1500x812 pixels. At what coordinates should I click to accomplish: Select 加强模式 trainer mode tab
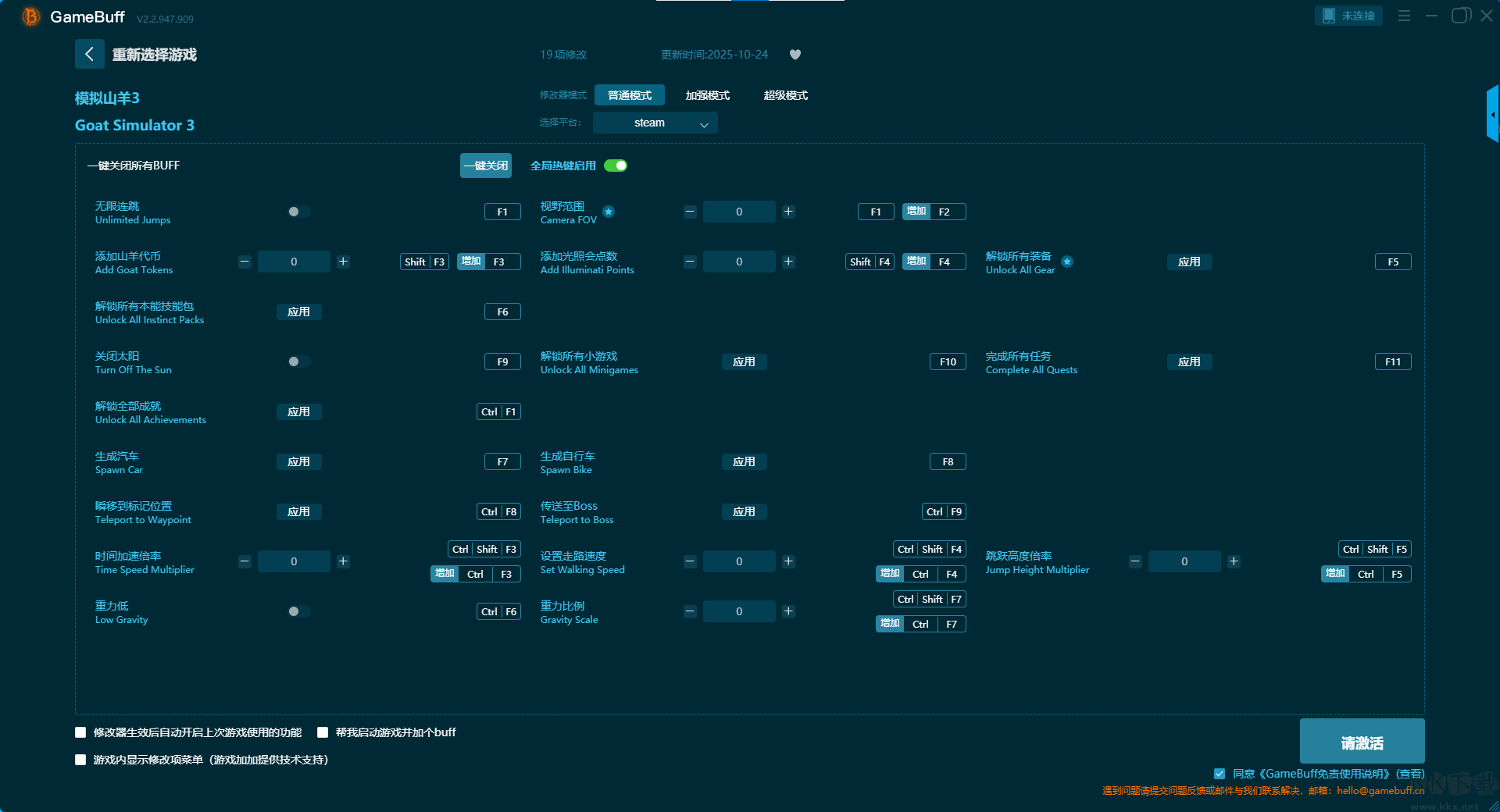point(708,95)
